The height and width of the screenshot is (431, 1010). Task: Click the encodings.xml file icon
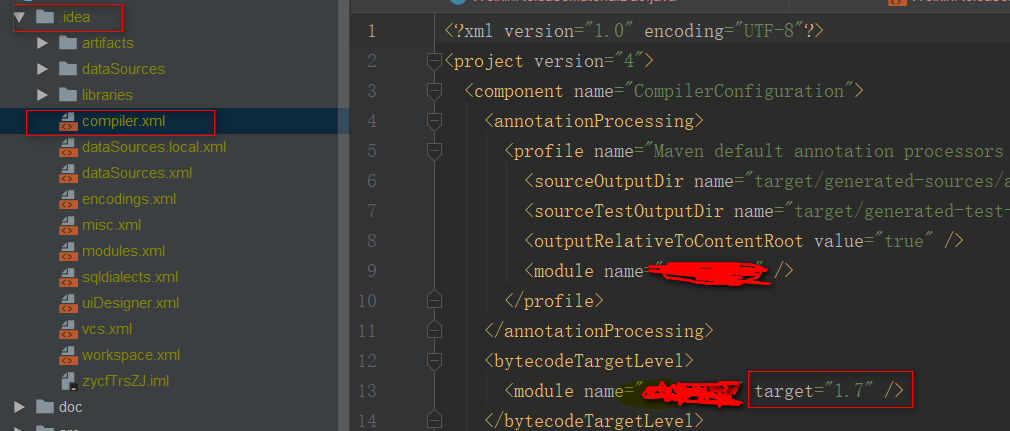[x=68, y=199]
